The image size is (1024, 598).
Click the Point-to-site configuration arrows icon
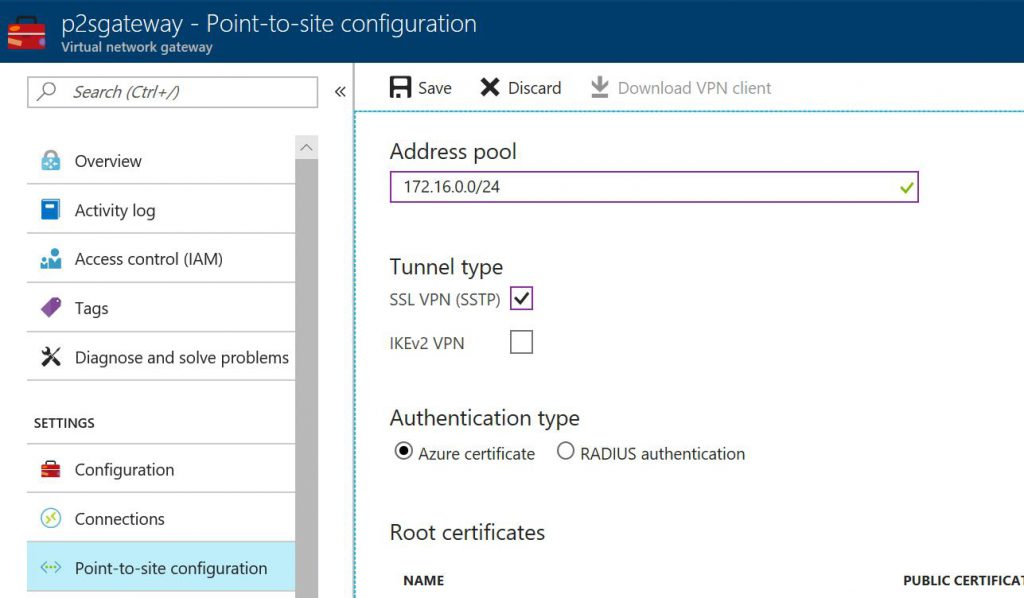[50, 567]
